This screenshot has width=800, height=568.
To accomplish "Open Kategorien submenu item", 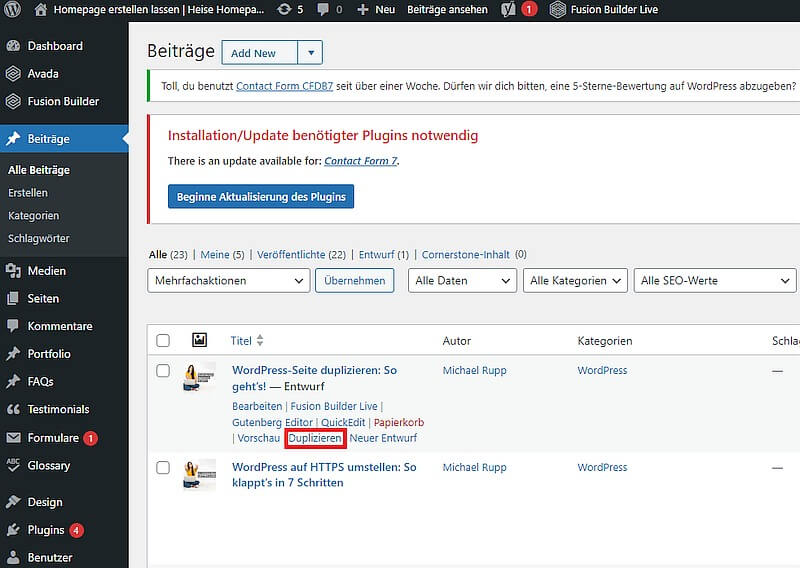I will coord(34,216).
